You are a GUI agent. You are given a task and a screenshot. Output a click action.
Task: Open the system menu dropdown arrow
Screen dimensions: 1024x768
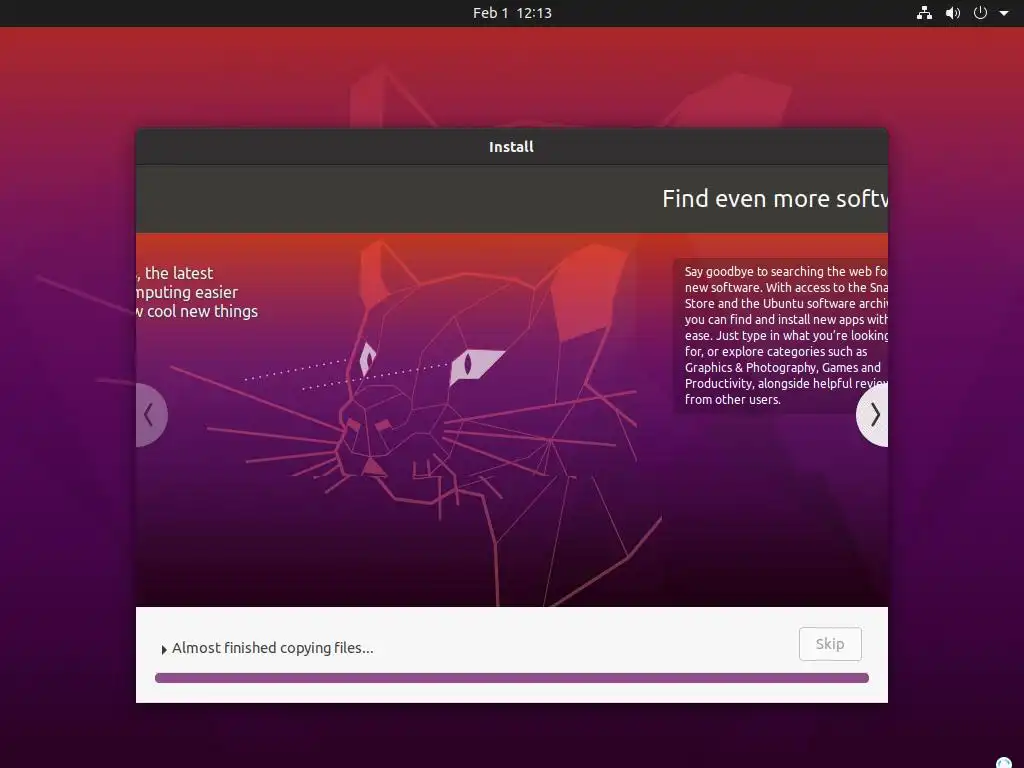(1004, 13)
